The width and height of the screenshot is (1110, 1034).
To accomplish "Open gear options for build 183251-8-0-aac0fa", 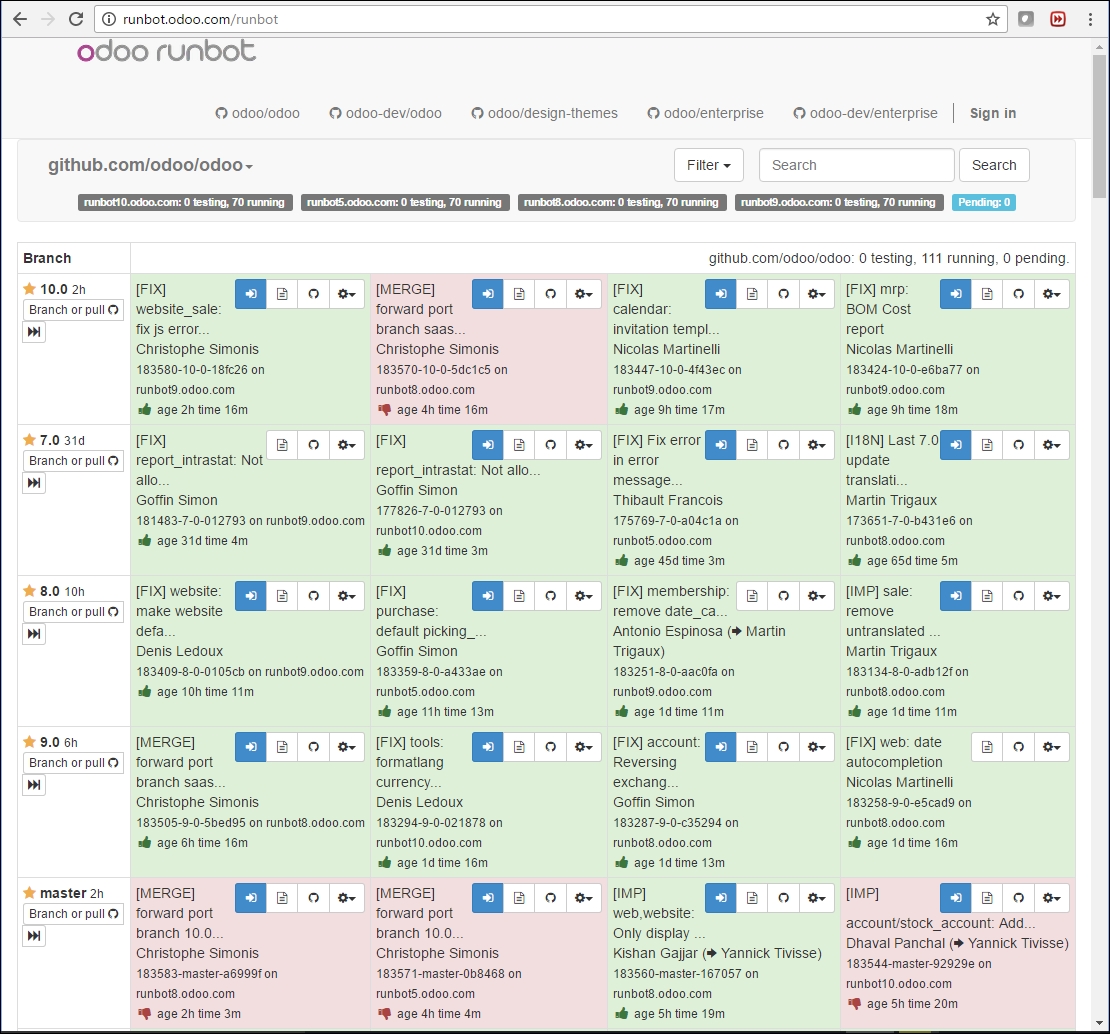I will [x=816, y=596].
